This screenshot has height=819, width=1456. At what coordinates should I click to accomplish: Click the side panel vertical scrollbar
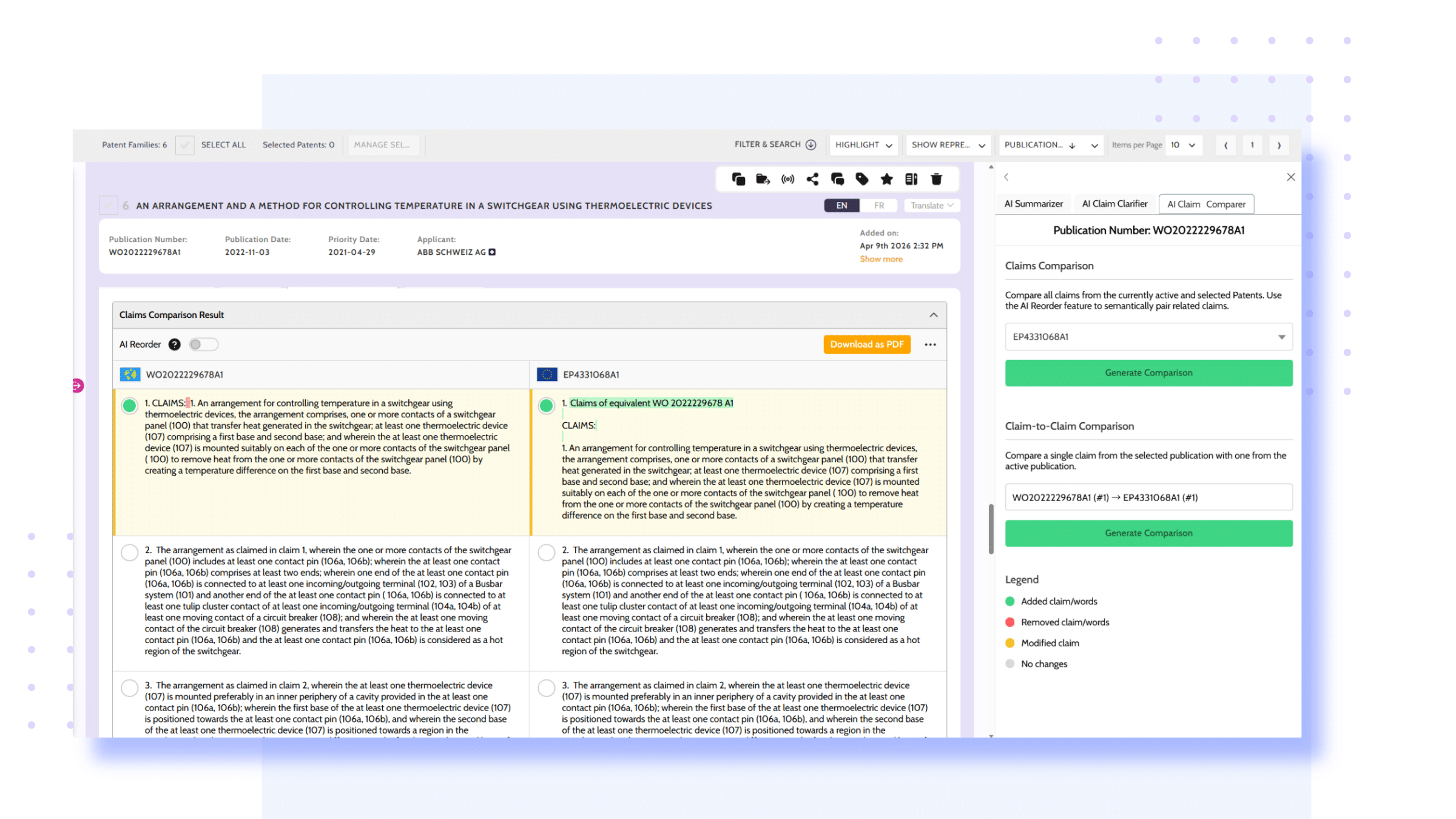(991, 528)
